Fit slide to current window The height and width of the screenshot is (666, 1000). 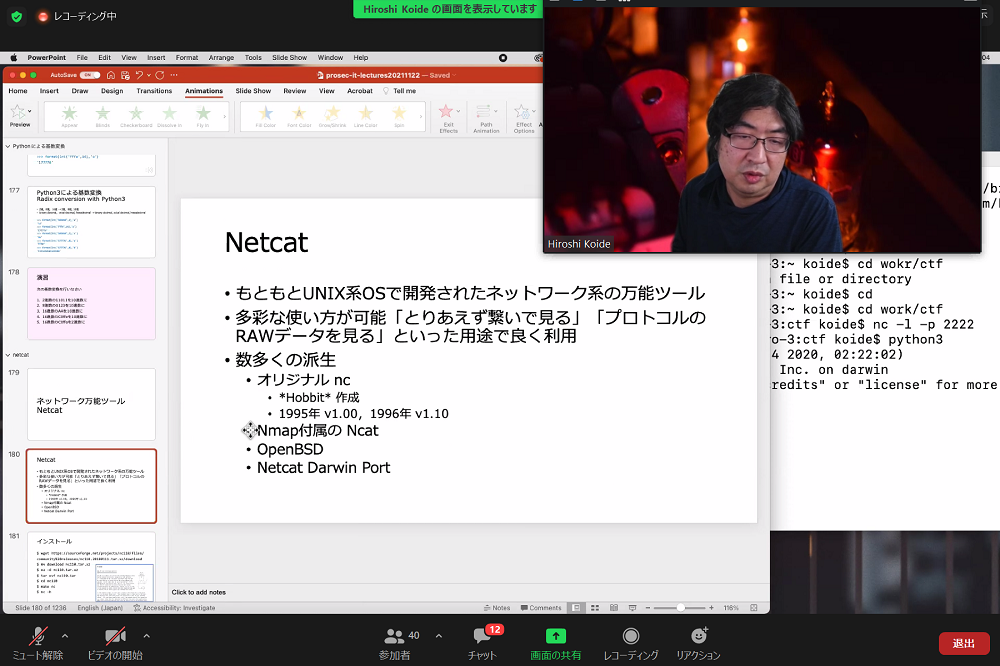pos(754,608)
